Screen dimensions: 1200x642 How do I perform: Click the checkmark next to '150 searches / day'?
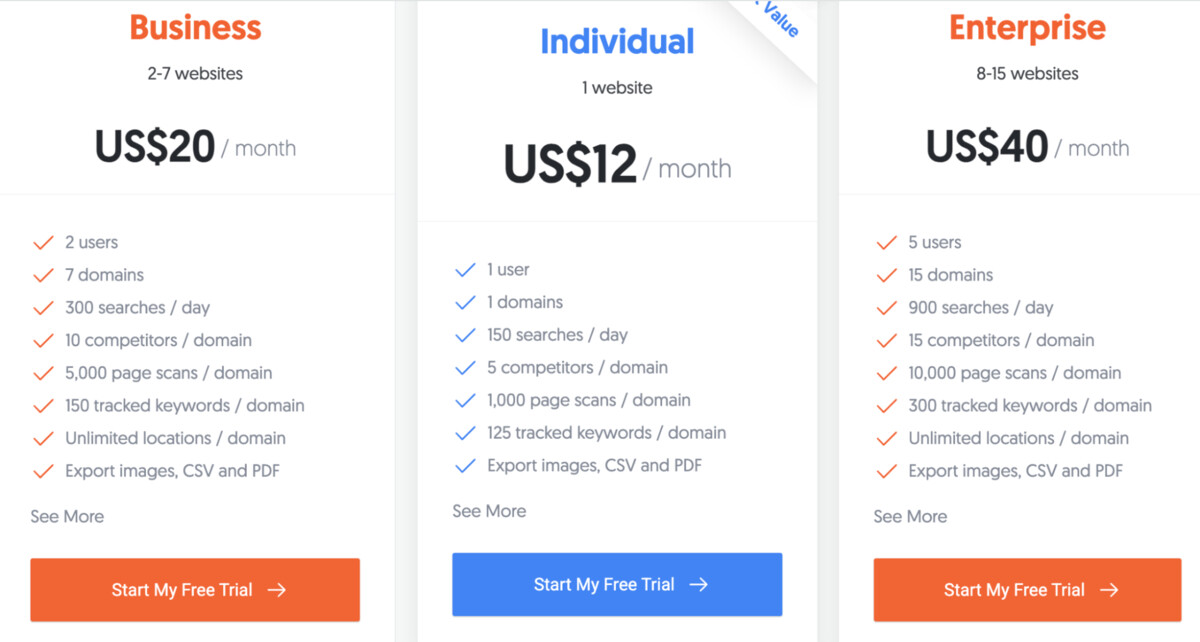[x=465, y=335]
